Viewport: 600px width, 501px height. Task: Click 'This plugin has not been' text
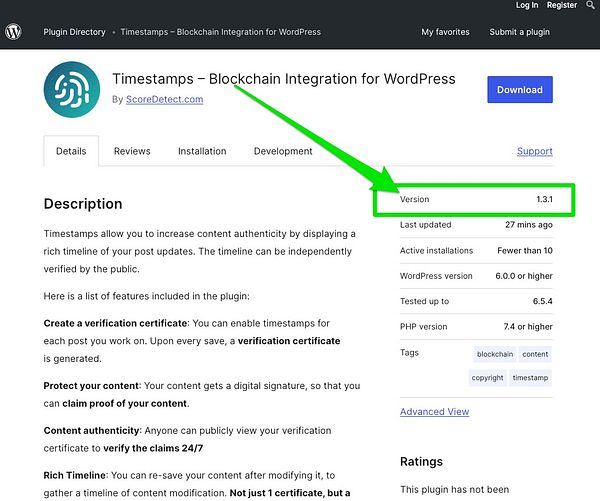[455, 490]
